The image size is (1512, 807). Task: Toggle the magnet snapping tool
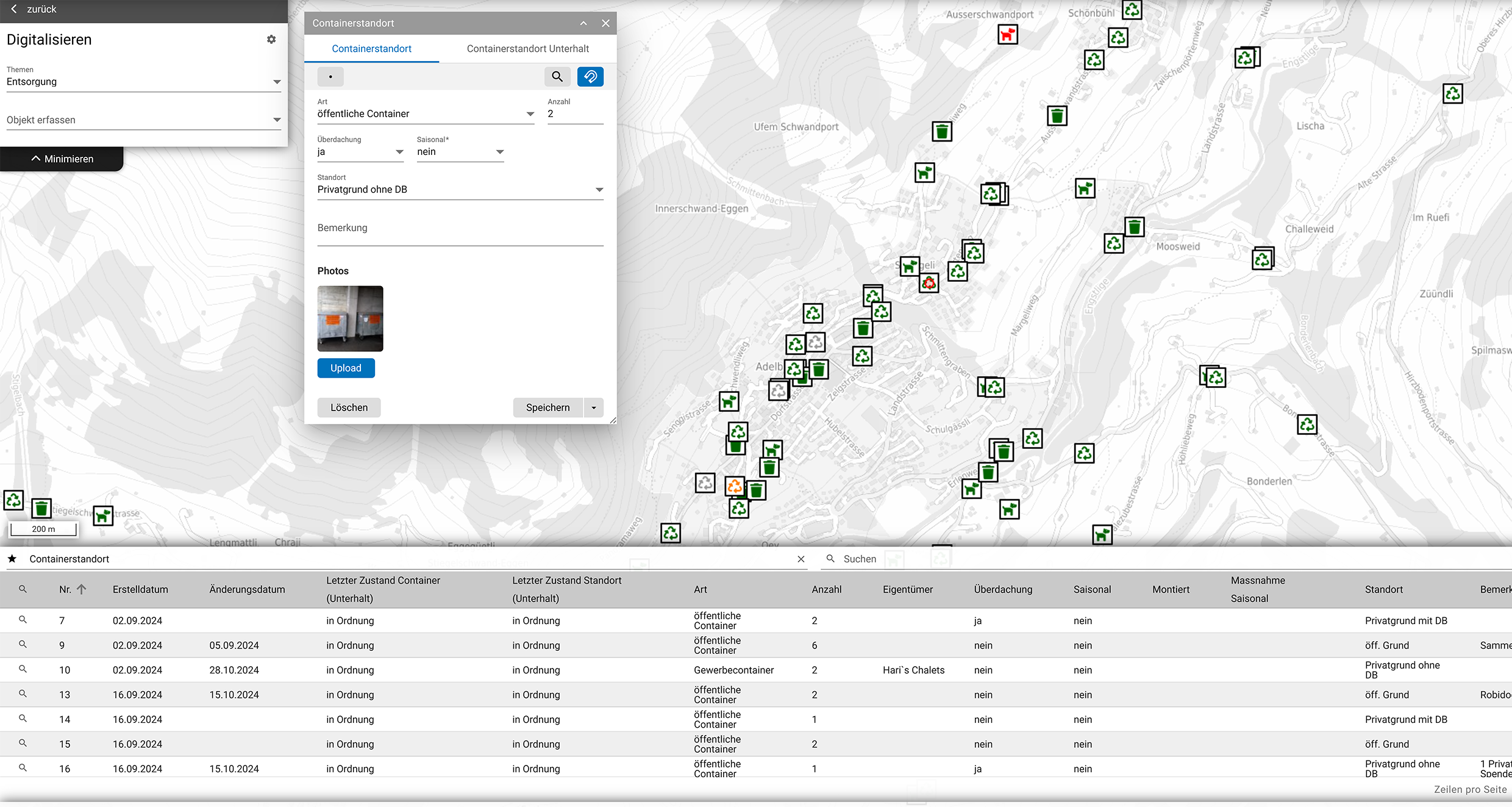point(590,76)
